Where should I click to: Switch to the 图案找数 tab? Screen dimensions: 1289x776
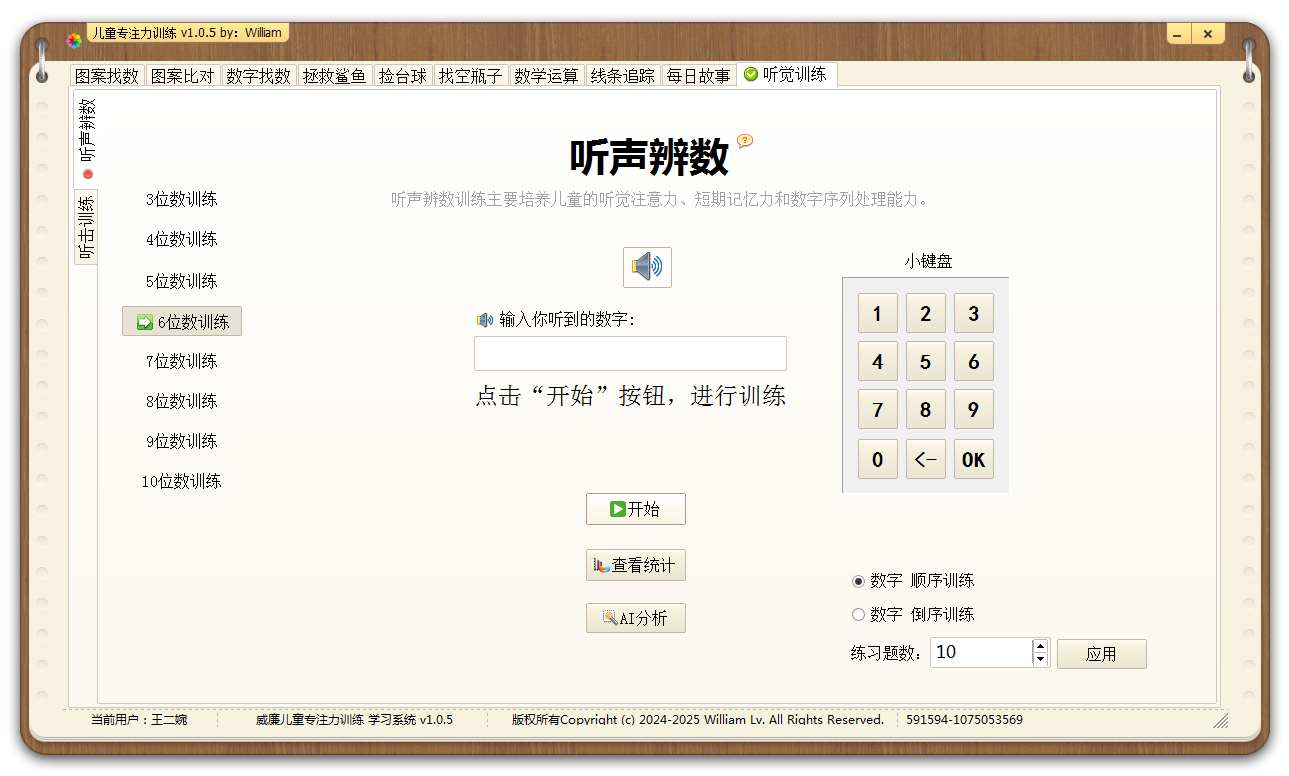(107, 76)
